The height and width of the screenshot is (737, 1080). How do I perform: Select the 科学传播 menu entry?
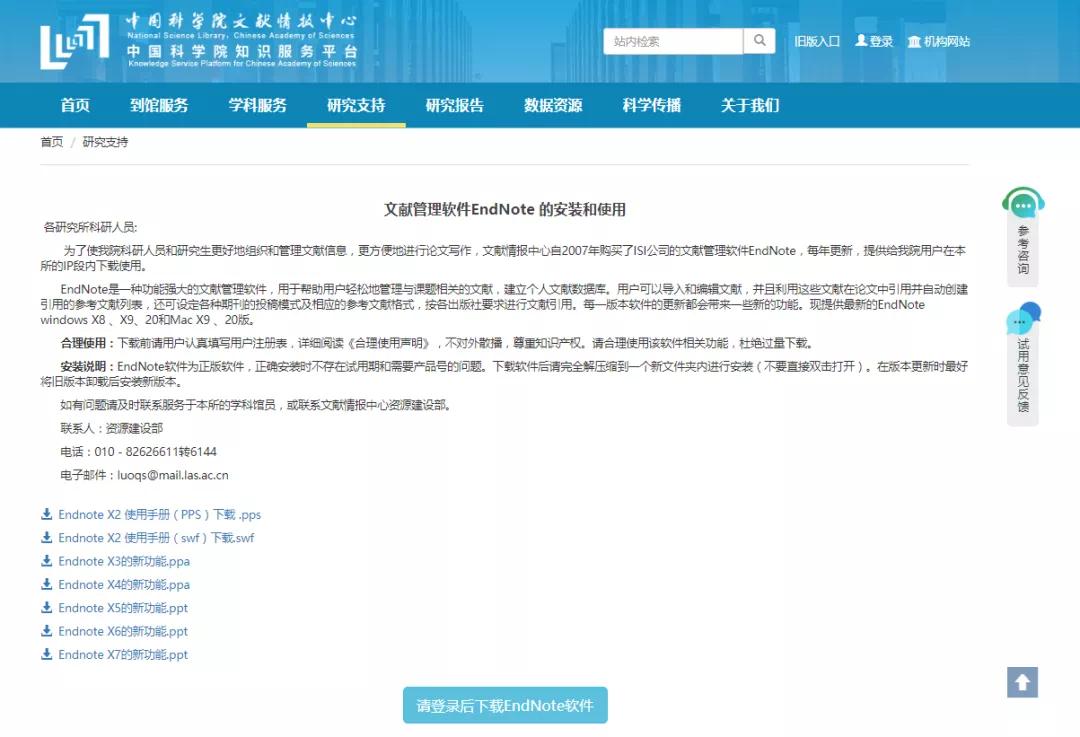653,105
